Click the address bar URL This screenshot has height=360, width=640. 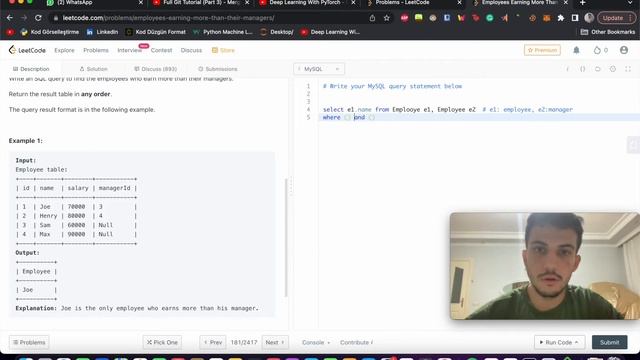point(168,18)
